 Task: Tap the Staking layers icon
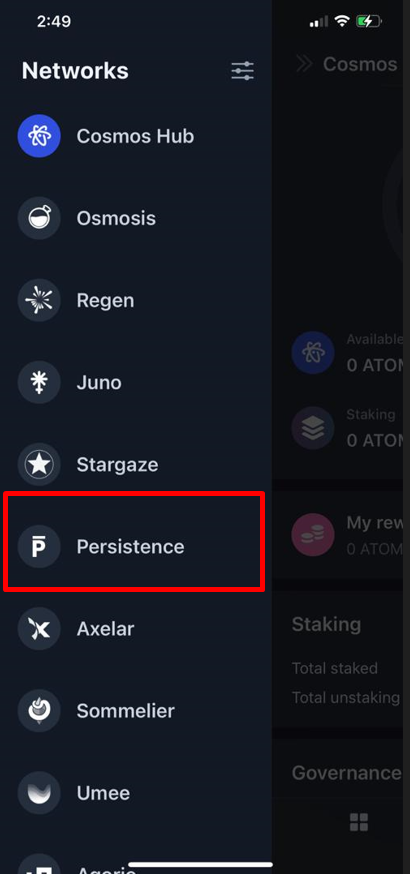click(313, 429)
